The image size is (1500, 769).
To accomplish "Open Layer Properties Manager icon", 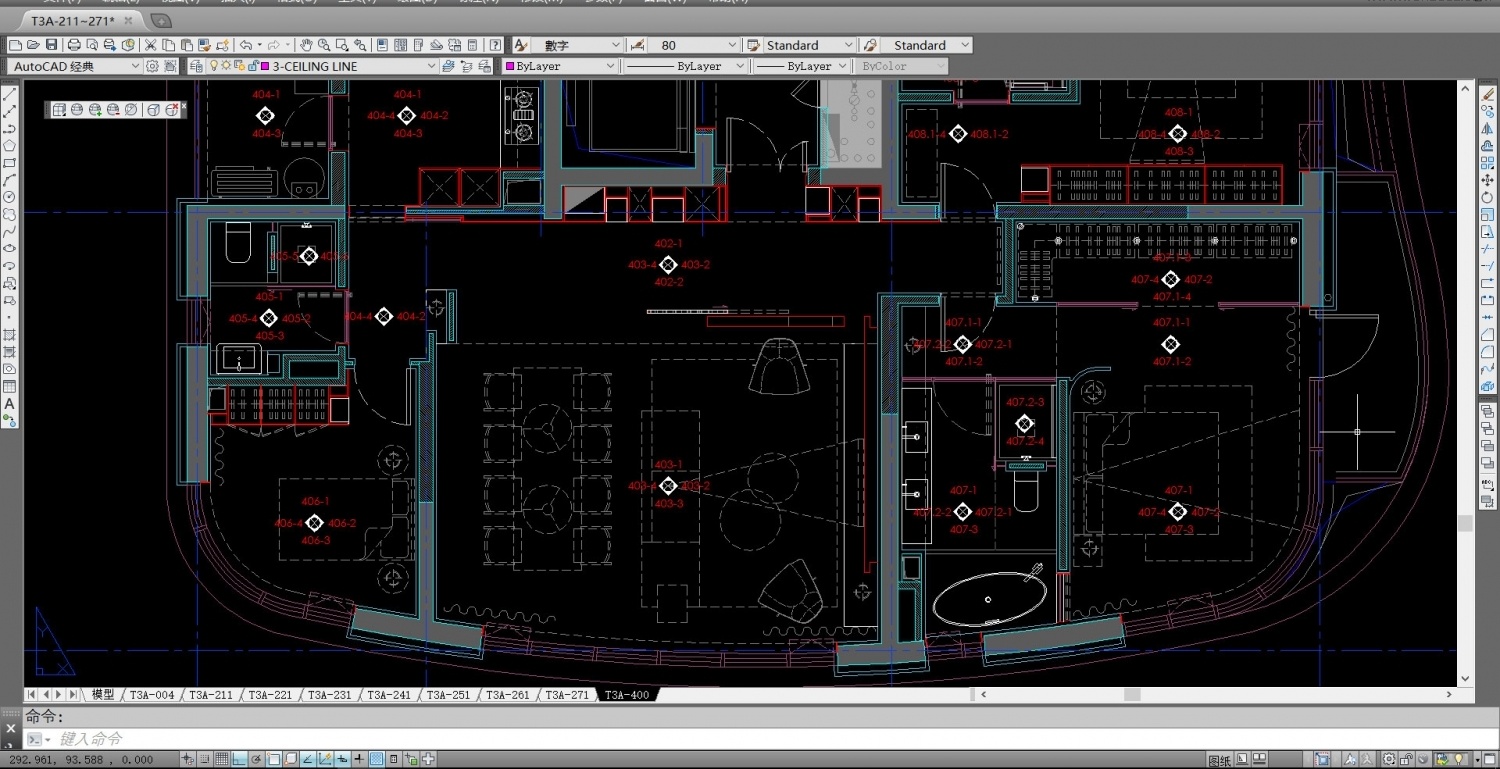I will 196,66.
